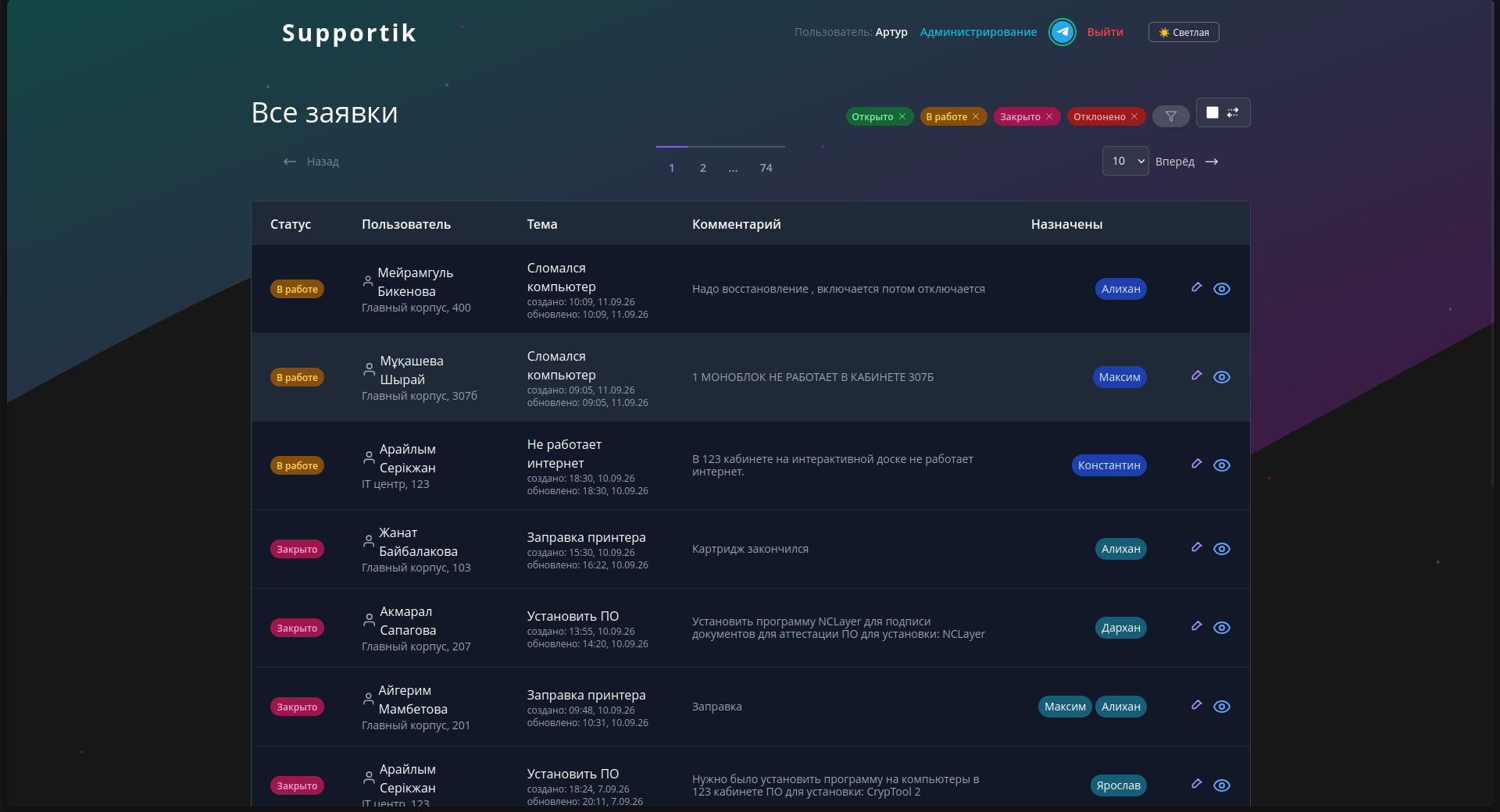Viewport: 1500px width, 812px height.
Task: Edit Айгерим Мамбетова's ticket with pencil icon
Action: [x=1196, y=705]
